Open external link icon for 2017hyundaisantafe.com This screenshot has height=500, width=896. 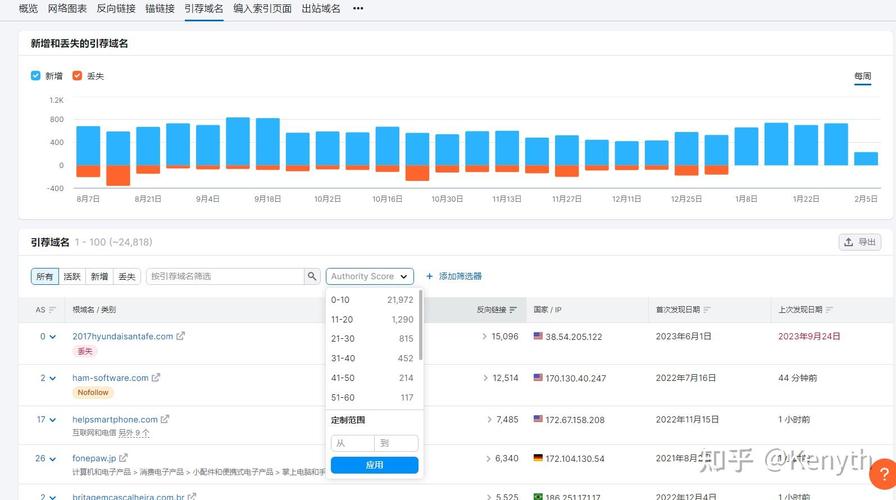(181, 336)
